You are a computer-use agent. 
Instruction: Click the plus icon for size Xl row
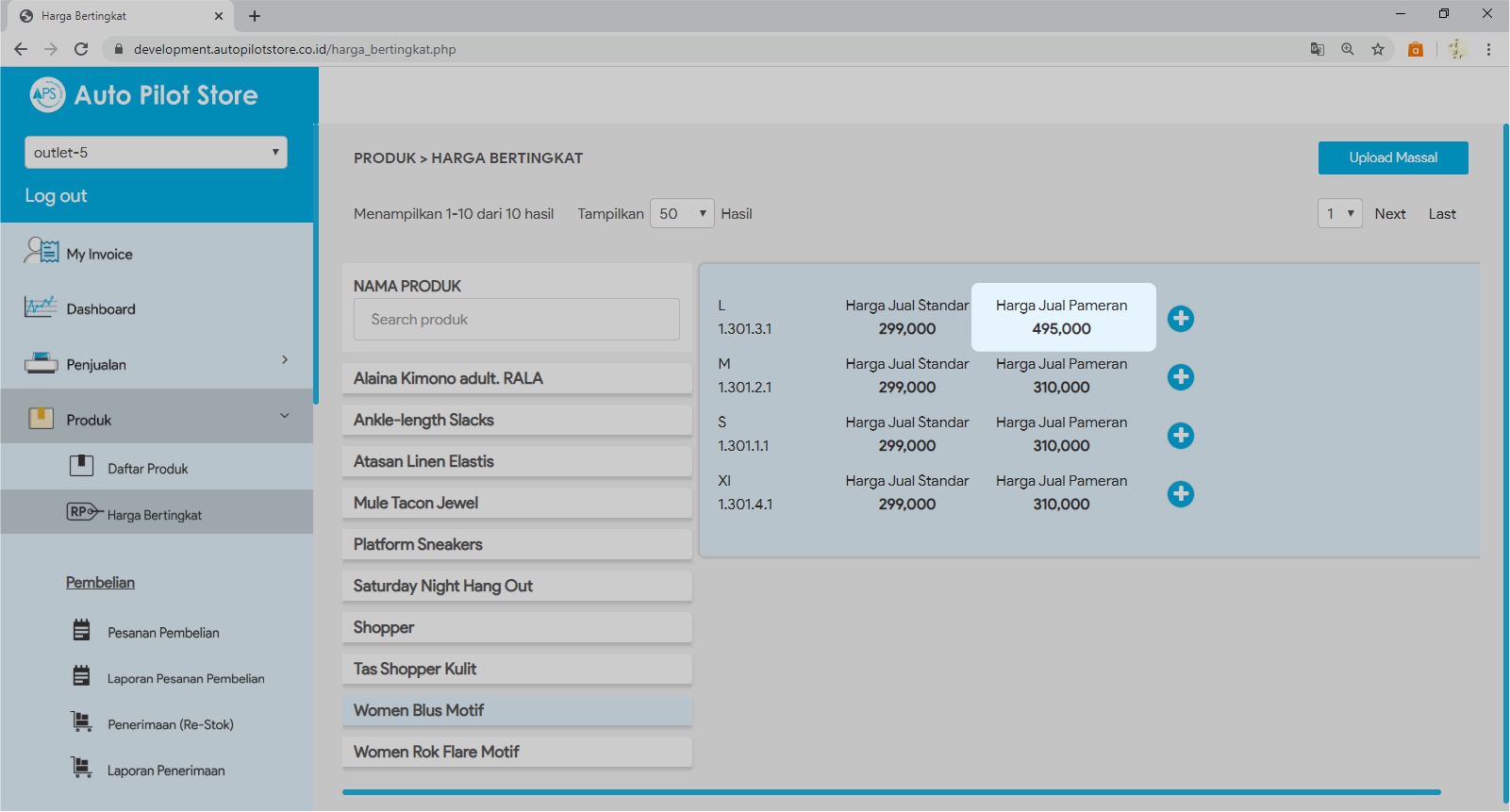pyautogui.click(x=1180, y=494)
